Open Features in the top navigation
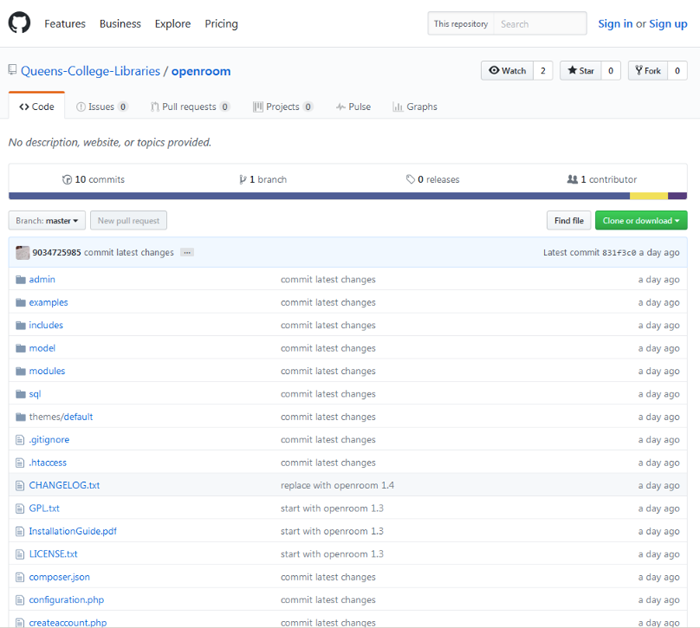This screenshot has width=700, height=628. (65, 24)
